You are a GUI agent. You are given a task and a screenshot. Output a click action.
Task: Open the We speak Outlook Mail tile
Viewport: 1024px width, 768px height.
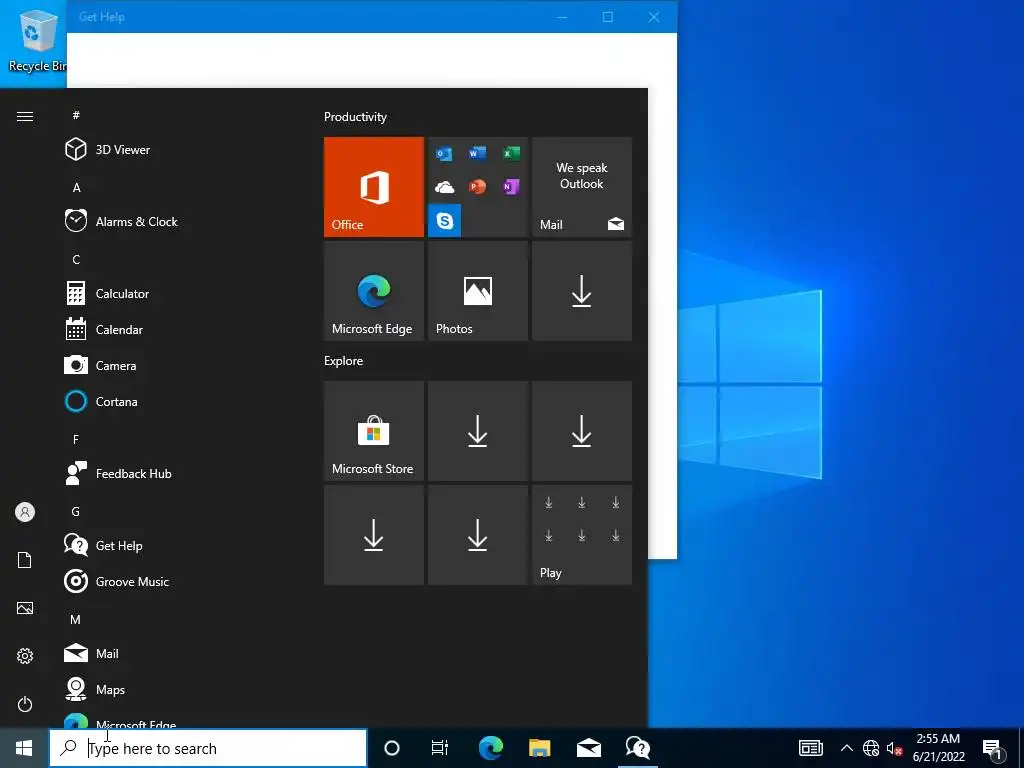coord(582,187)
